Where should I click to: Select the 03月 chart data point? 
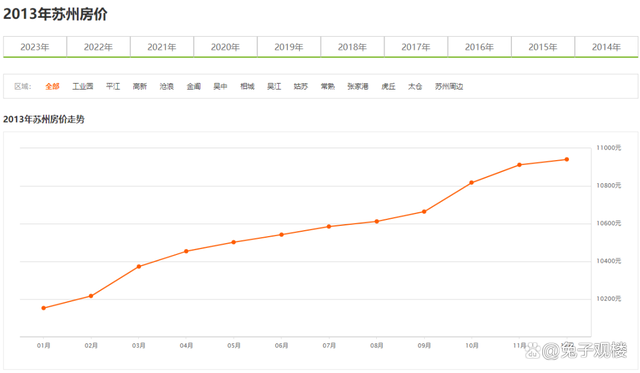139,266
